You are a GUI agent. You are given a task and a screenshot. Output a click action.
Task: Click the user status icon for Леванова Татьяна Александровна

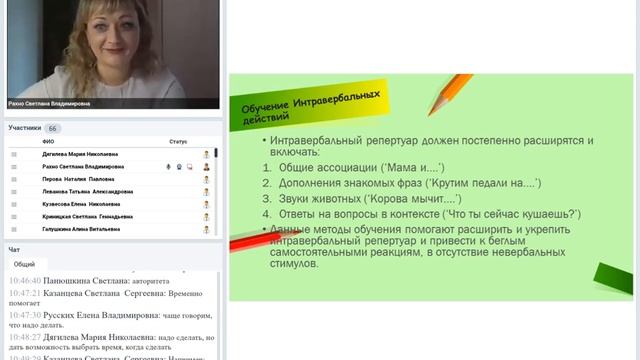207,192
